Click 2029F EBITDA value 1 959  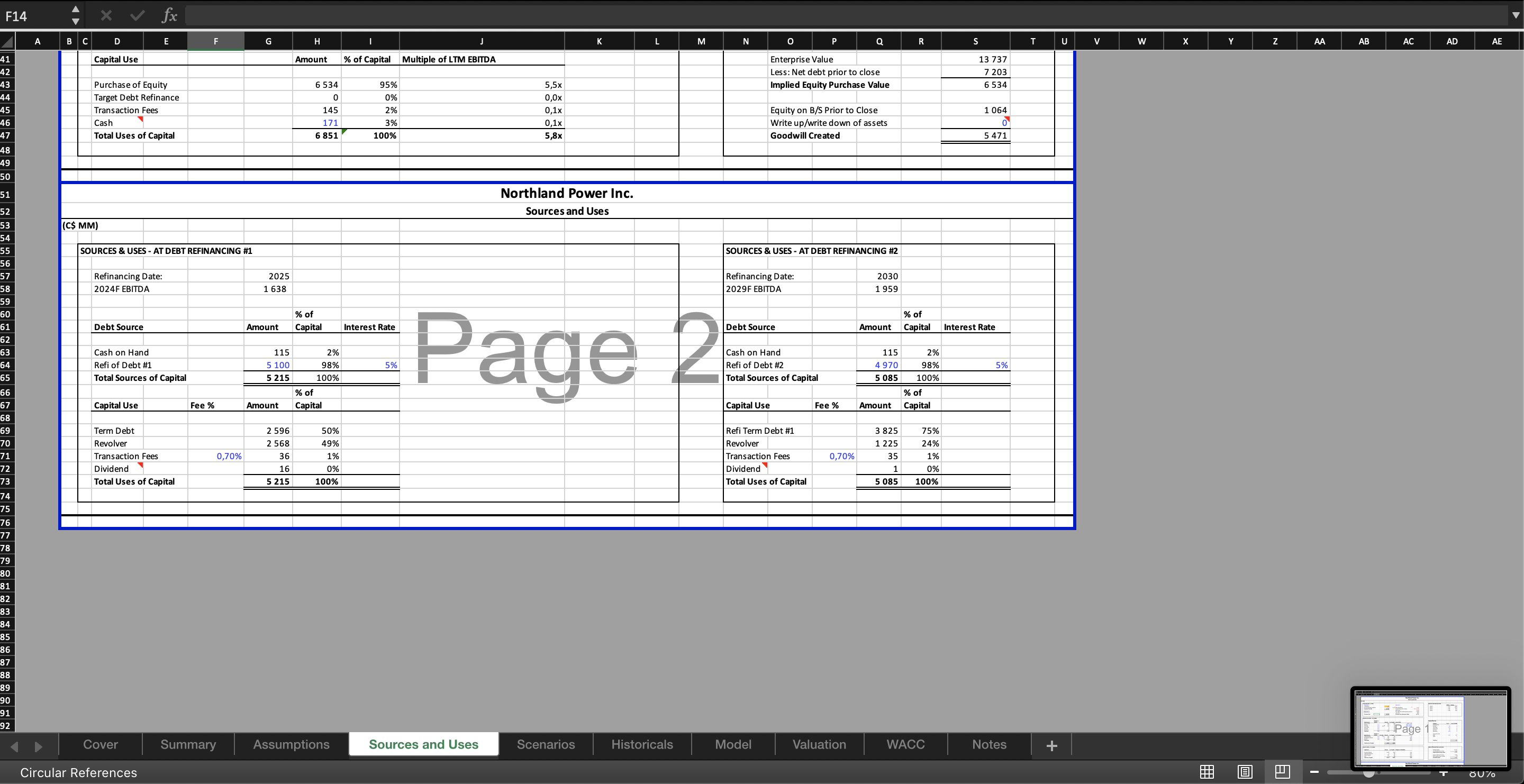(x=886, y=288)
